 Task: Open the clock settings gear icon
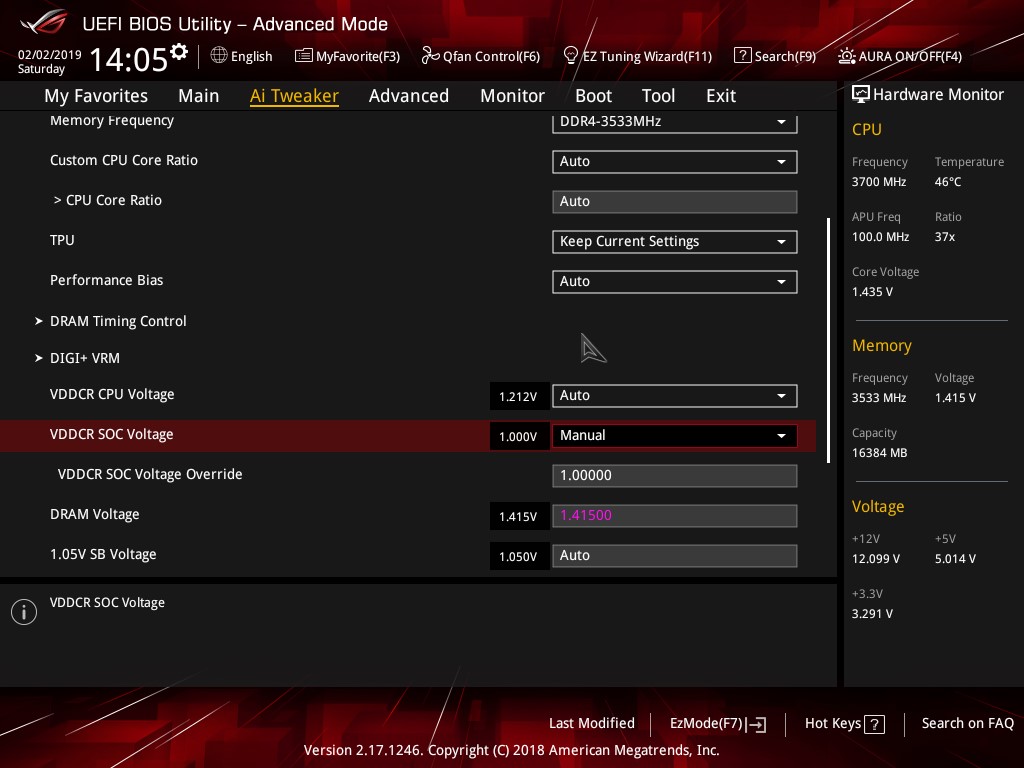pos(179,51)
